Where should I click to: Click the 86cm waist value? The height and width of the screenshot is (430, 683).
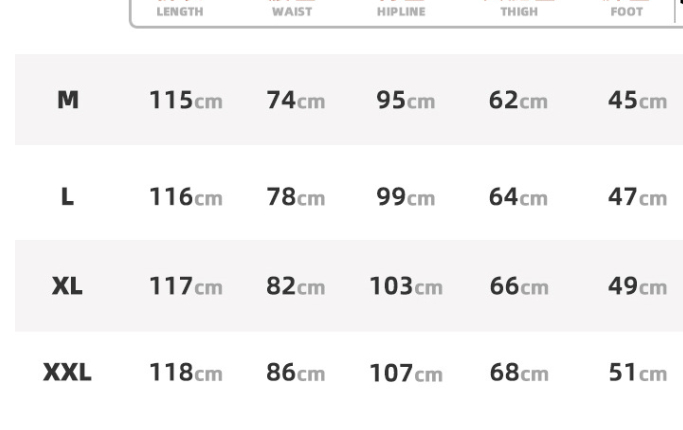click(296, 372)
